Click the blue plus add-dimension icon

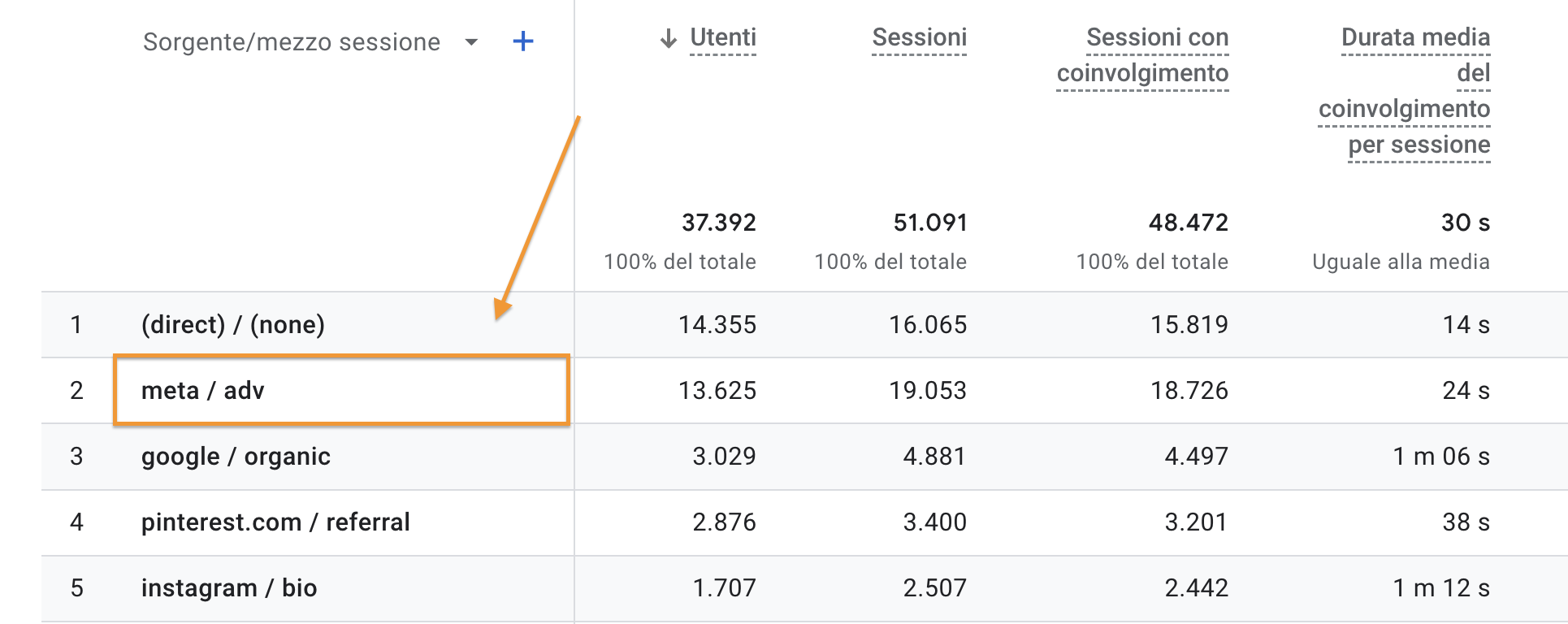pos(523,41)
